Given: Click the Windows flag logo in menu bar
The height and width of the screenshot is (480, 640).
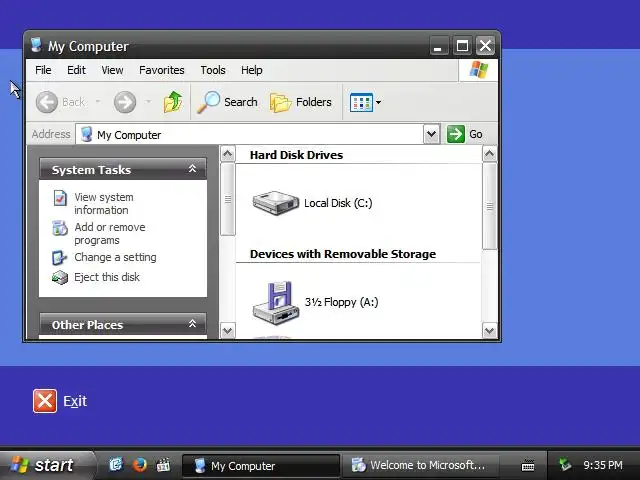Looking at the screenshot, I should click(x=478, y=70).
